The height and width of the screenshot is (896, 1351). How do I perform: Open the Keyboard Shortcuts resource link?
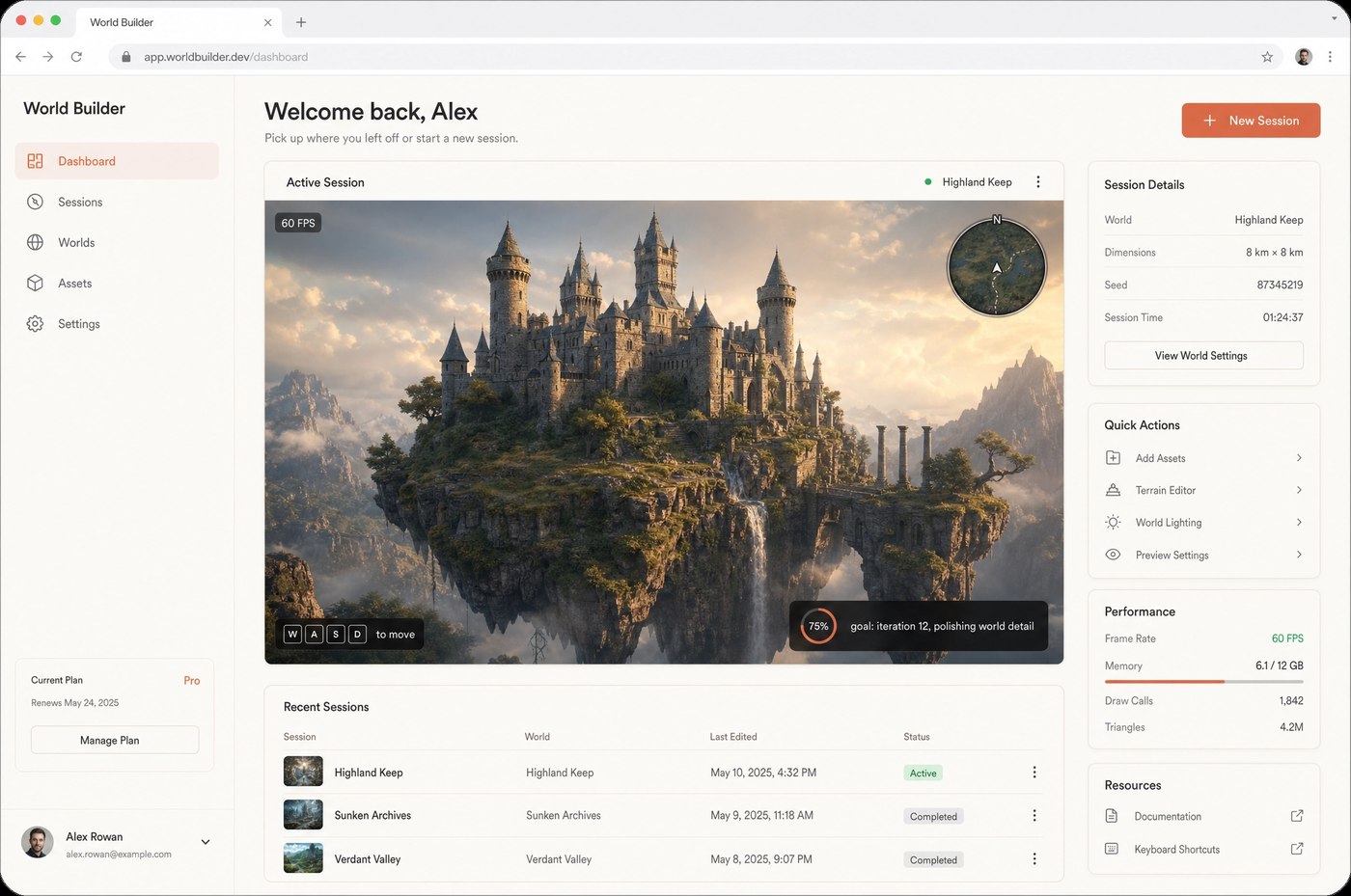click(1203, 849)
